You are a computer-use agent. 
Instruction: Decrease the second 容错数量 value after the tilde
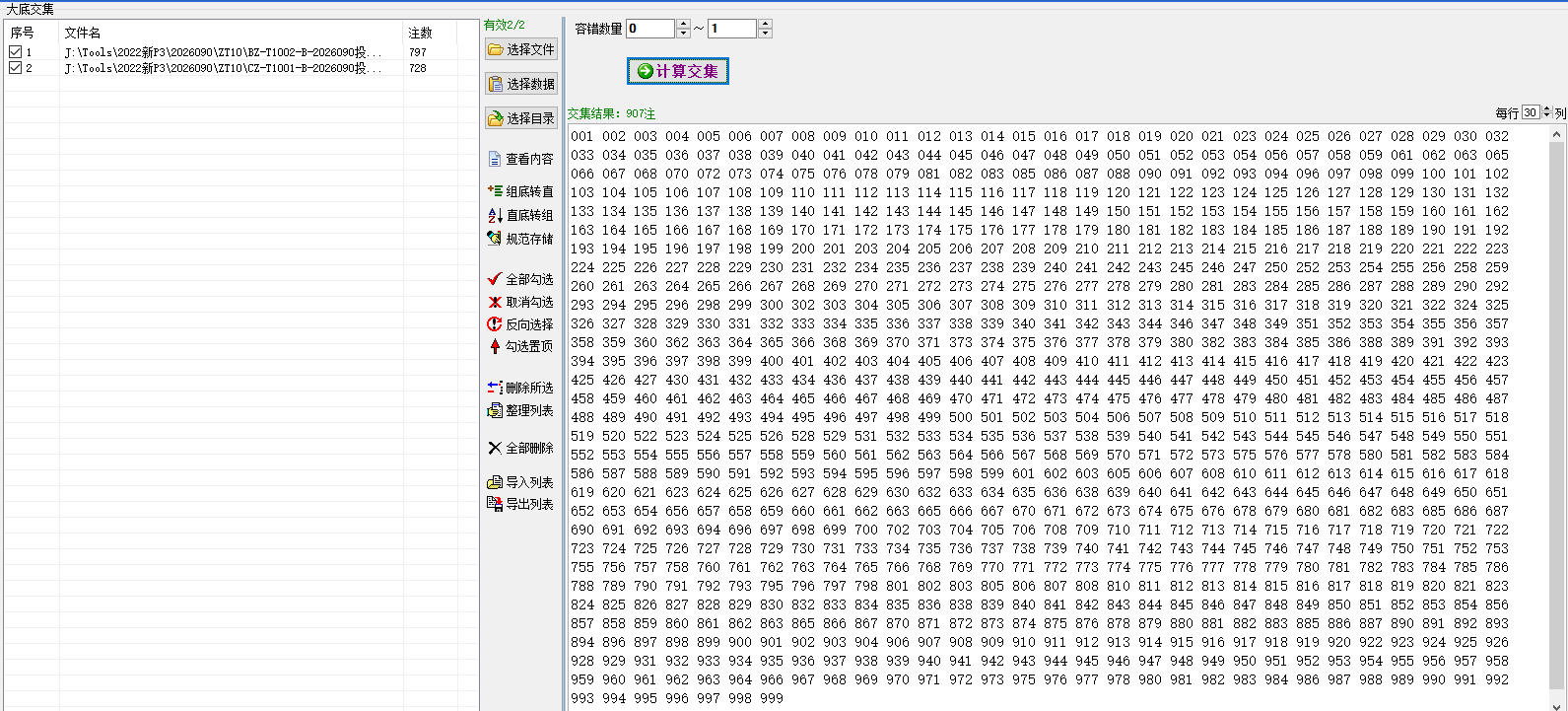click(766, 34)
